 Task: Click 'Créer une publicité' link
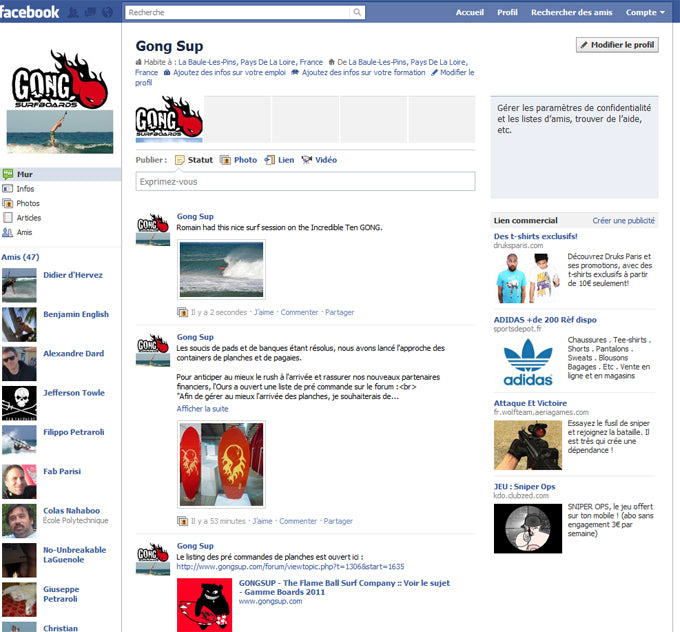(x=624, y=220)
